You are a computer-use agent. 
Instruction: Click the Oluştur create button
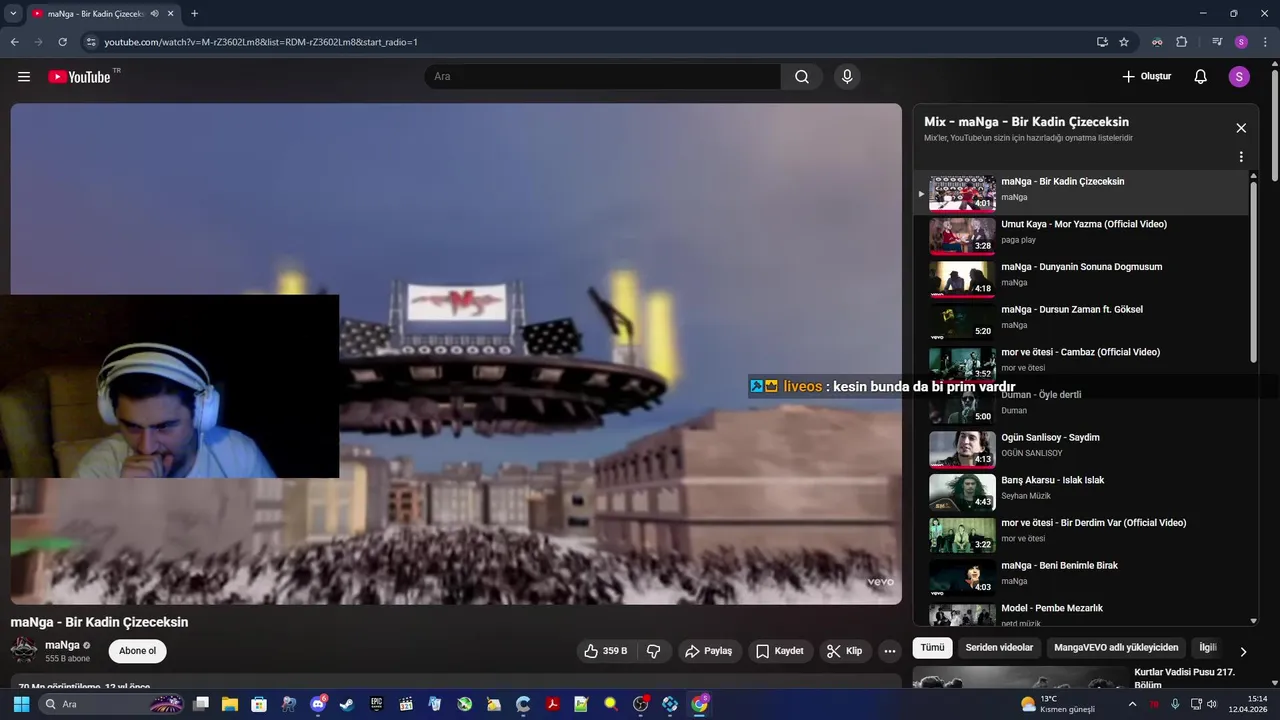coord(1147,77)
